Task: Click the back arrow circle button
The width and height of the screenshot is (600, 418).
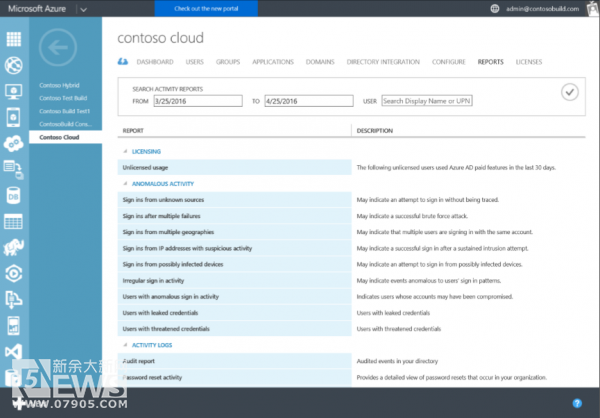Action: [x=58, y=47]
